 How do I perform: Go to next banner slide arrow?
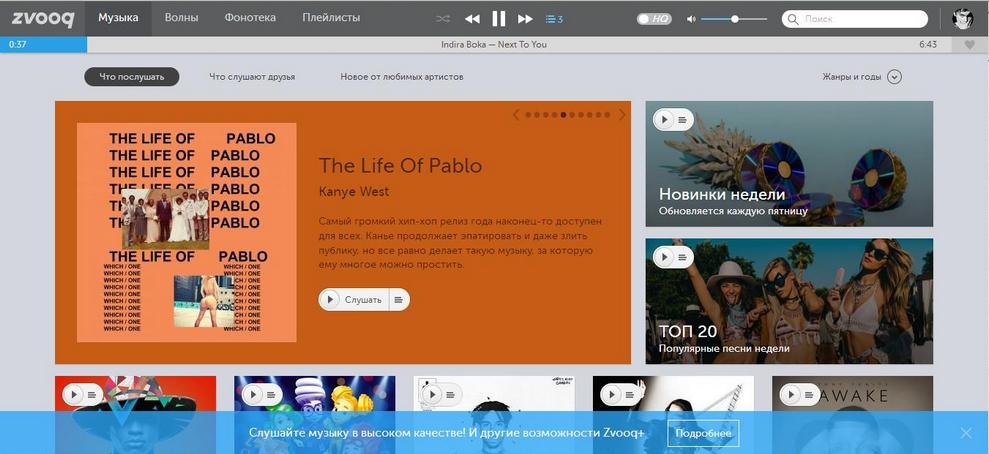[622, 115]
